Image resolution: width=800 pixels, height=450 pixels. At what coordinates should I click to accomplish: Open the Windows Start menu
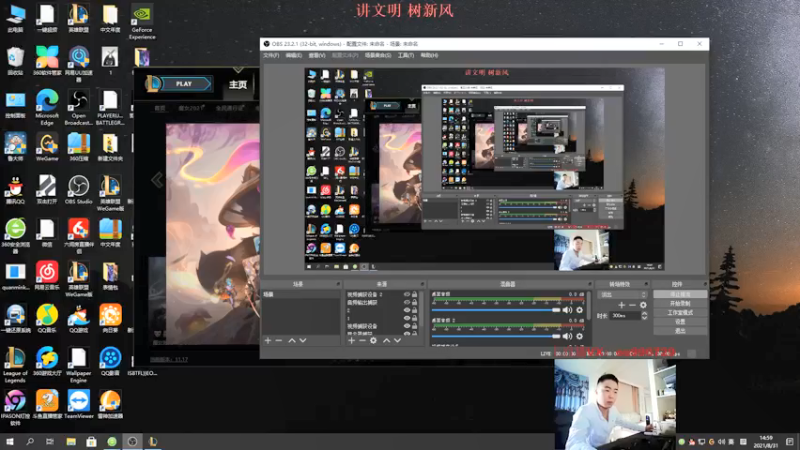coord(10,441)
